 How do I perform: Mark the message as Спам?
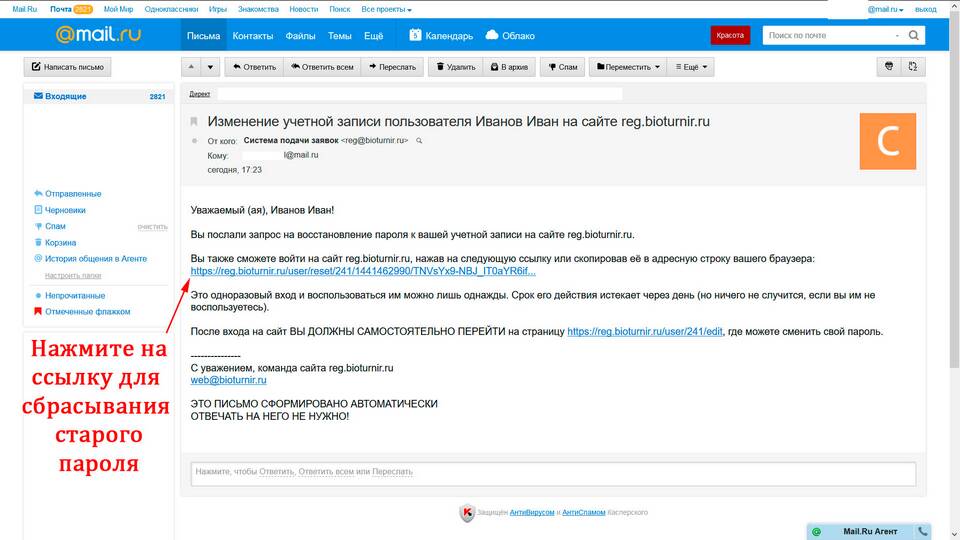click(x=562, y=67)
